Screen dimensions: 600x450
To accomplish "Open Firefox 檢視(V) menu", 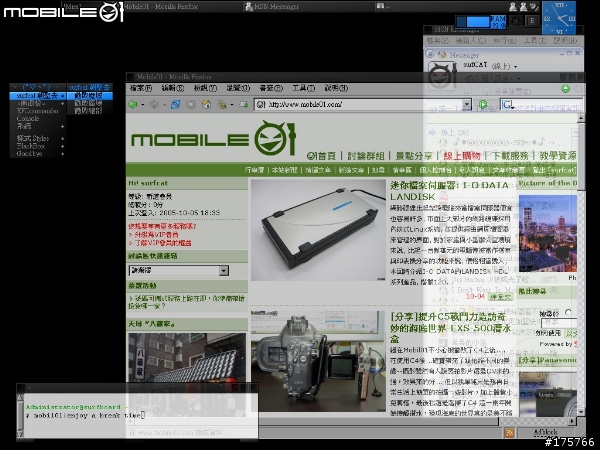I will pyautogui.click(x=205, y=88).
